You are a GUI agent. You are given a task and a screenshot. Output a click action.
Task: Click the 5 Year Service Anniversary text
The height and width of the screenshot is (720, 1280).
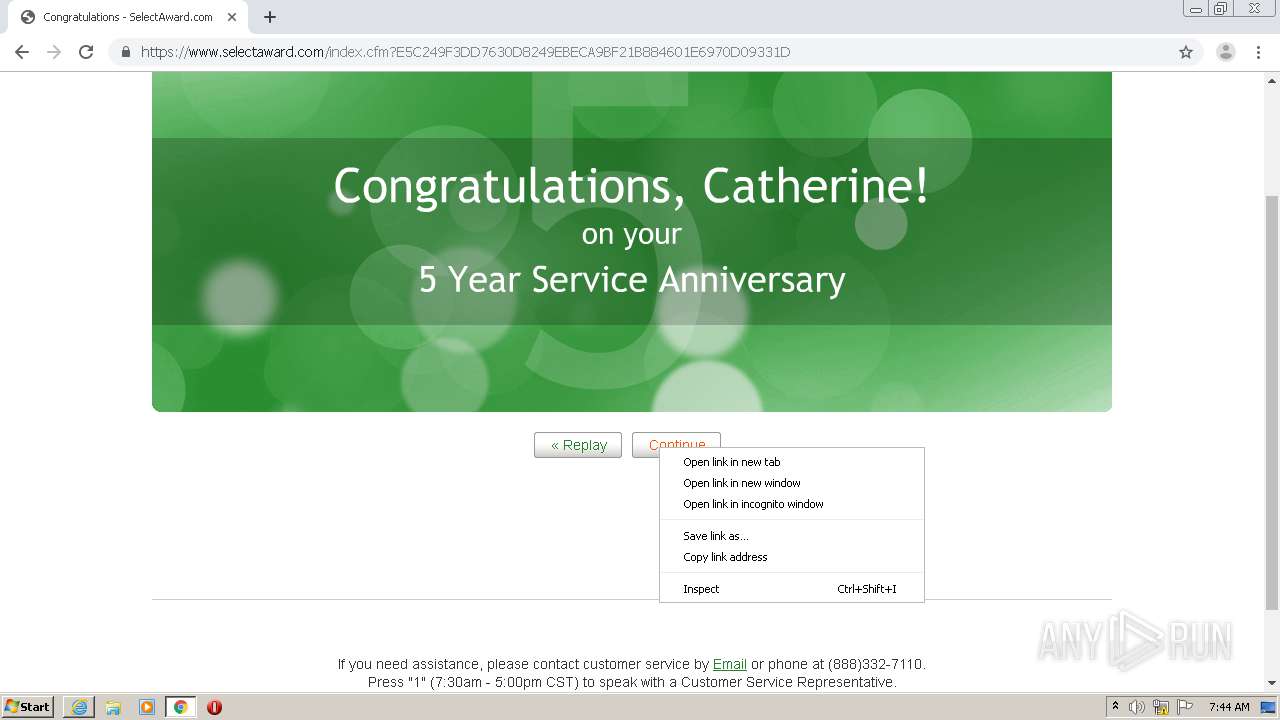click(632, 279)
